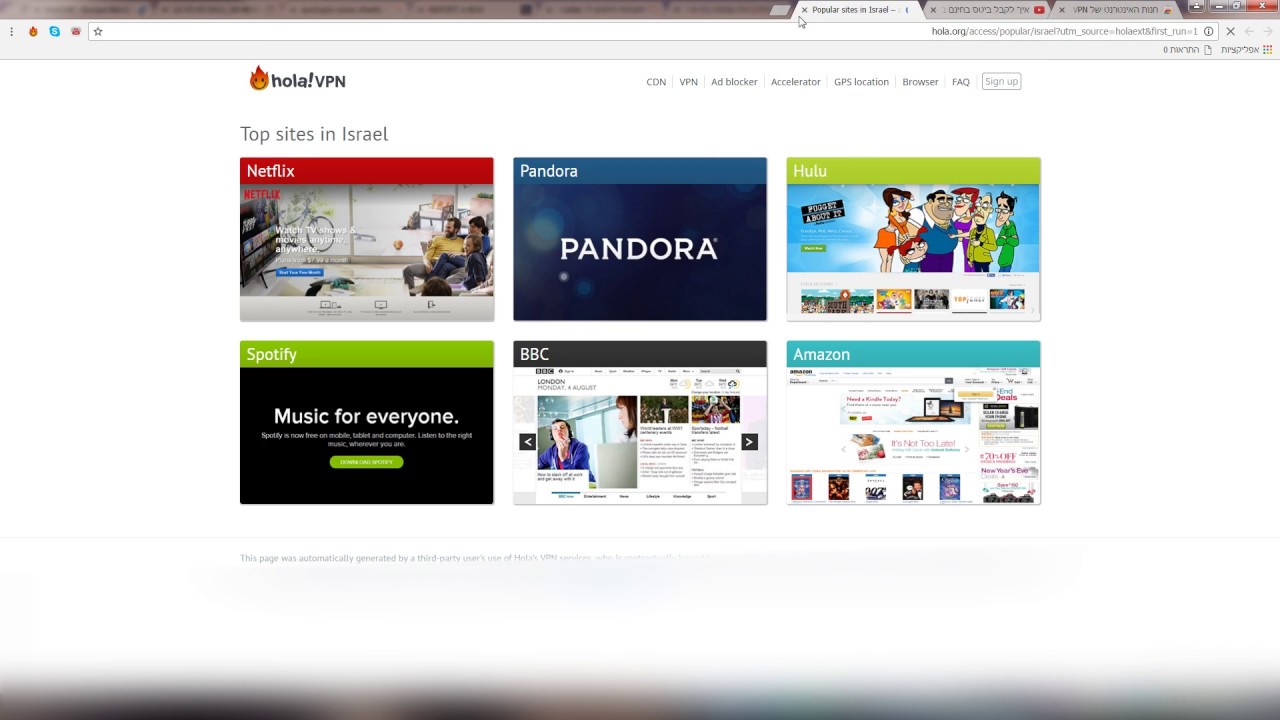The height and width of the screenshot is (720, 1280).
Task: Open the VPN navigation link
Action: tap(689, 82)
